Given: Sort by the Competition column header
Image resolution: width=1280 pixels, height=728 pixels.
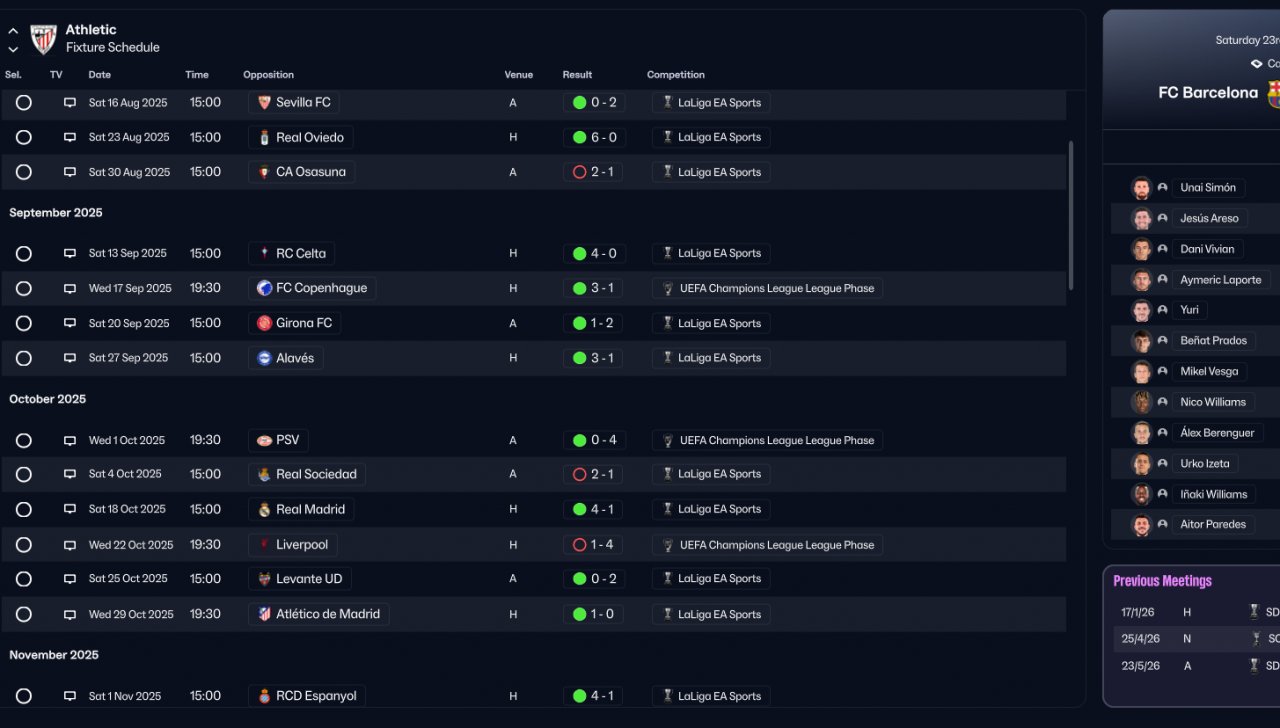Looking at the screenshot, I should coord(675,75).
